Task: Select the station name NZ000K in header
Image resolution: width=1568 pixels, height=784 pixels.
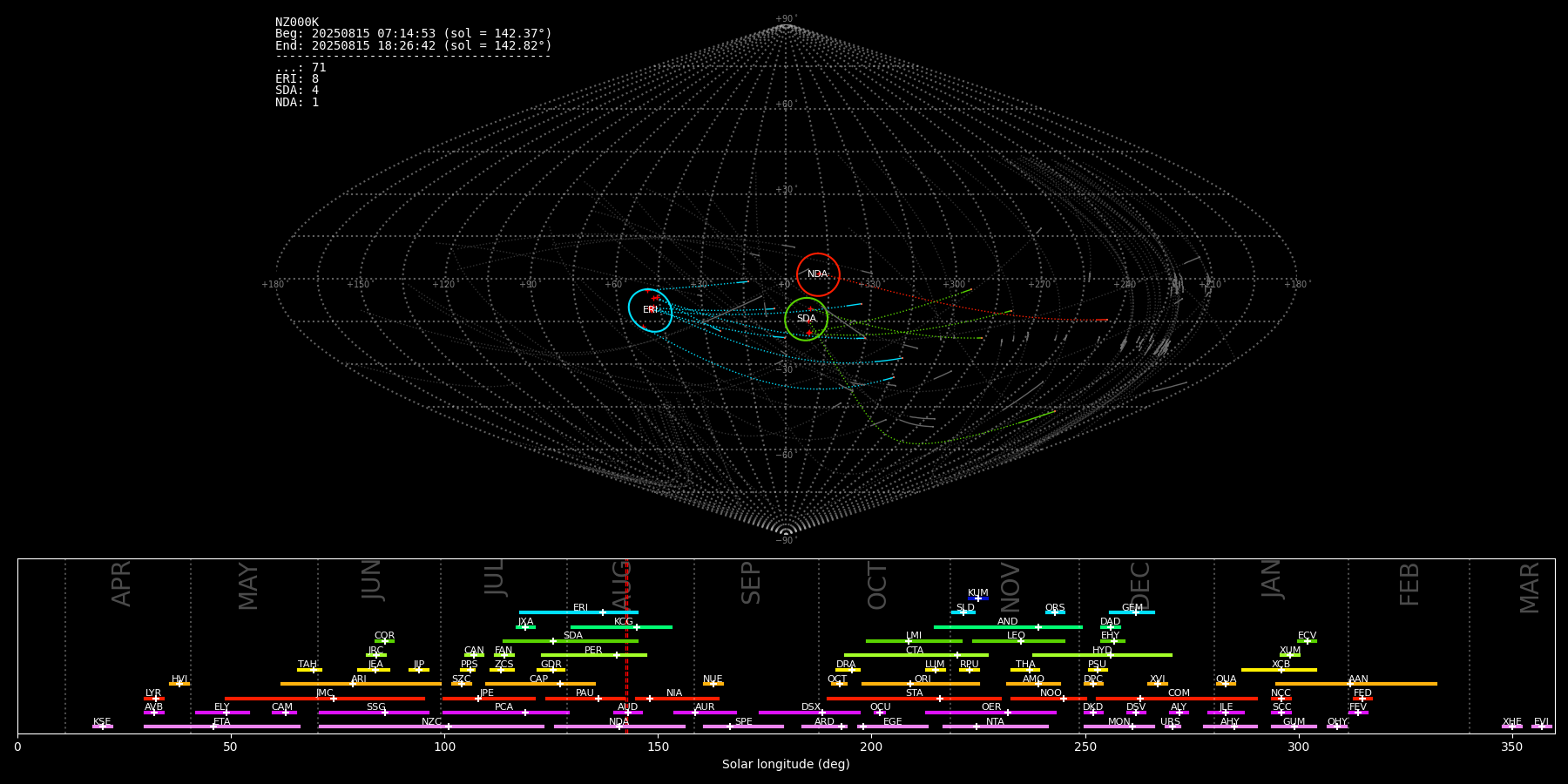Action: click(297, 23)
